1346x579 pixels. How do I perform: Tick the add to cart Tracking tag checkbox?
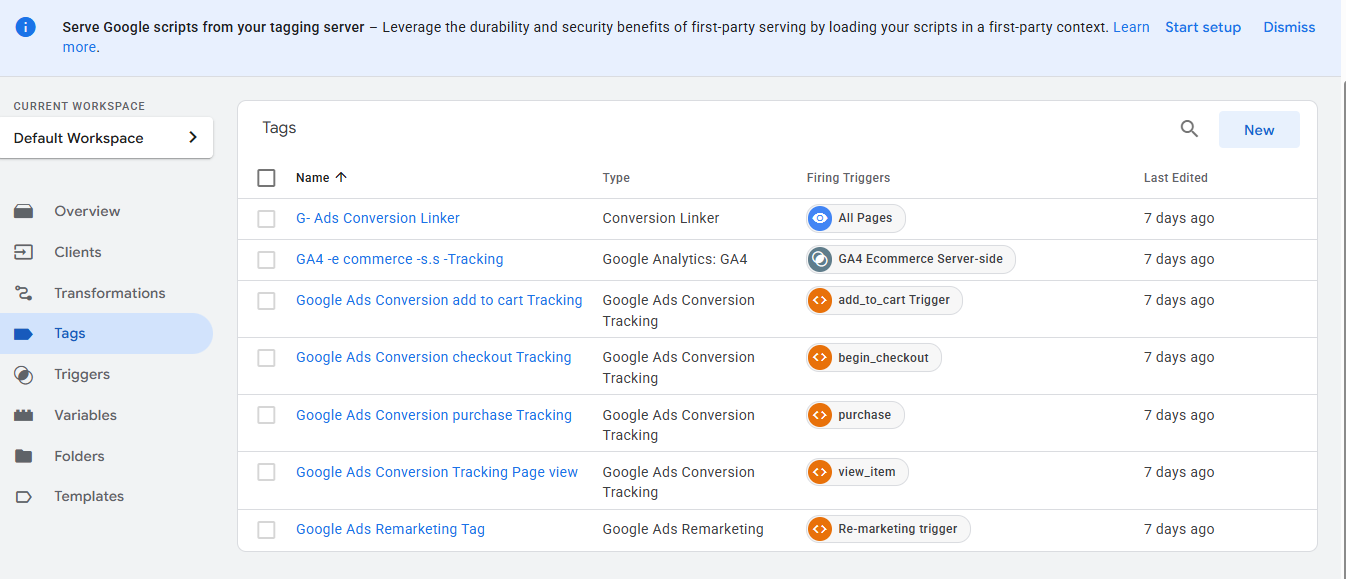click(266, 301)
